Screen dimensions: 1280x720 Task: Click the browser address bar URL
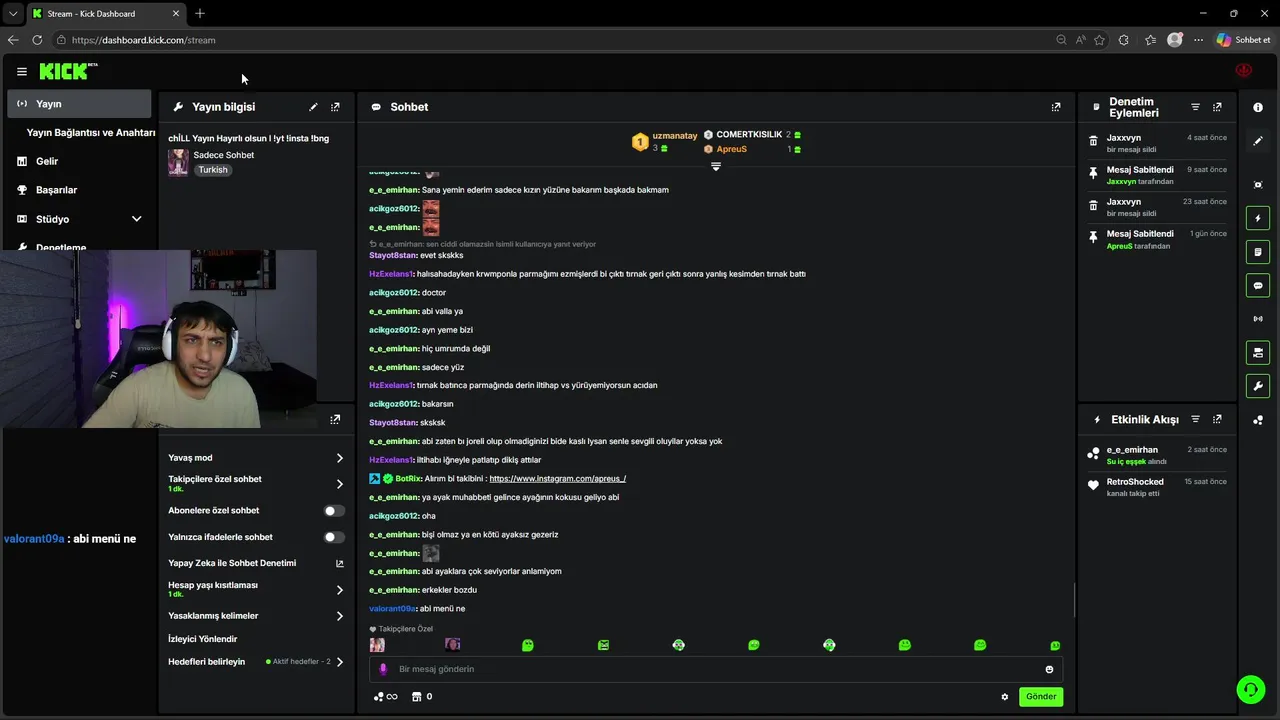144,40
